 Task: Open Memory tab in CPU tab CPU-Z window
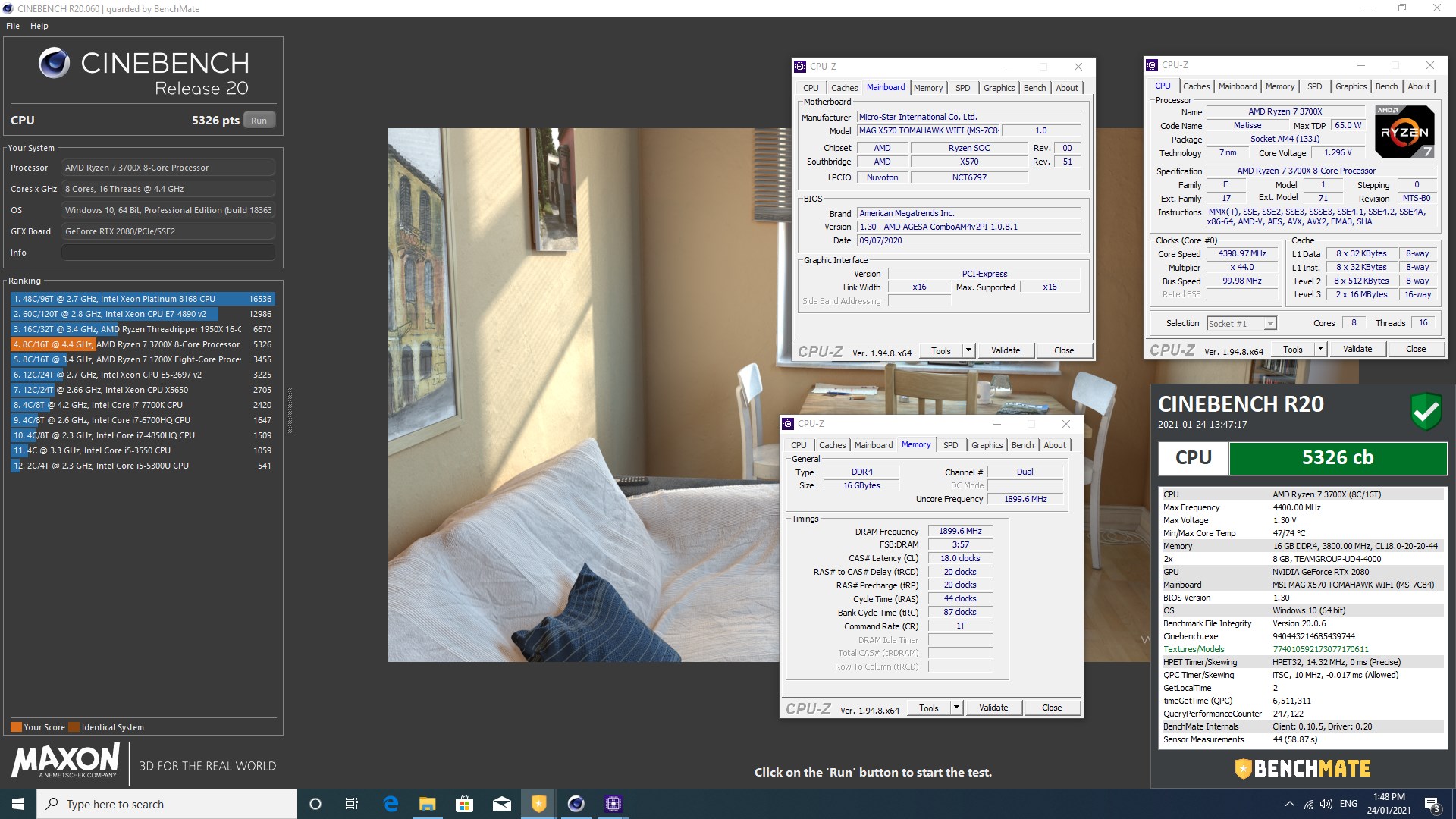point(1280,86)
